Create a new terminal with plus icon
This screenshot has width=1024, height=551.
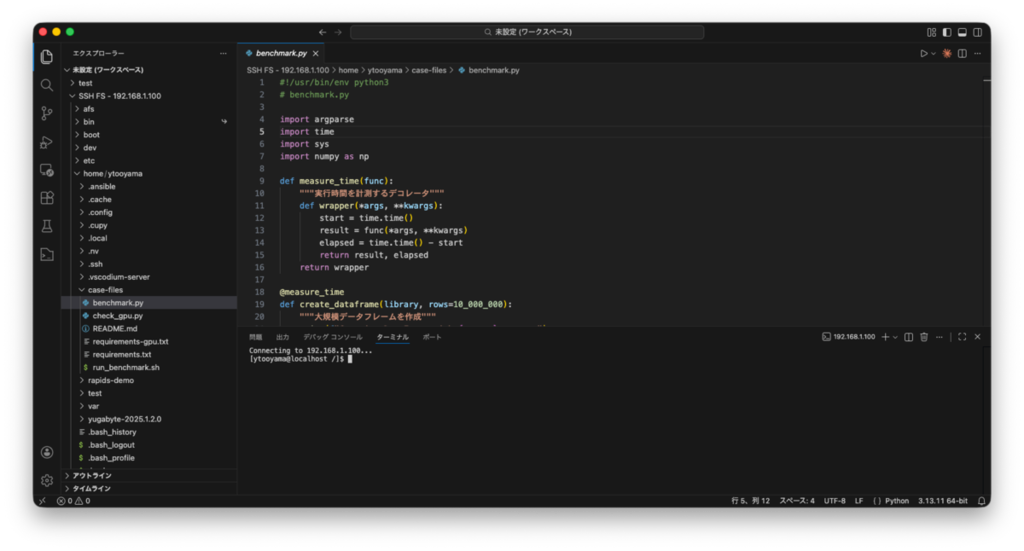click(x=886, y=337)
